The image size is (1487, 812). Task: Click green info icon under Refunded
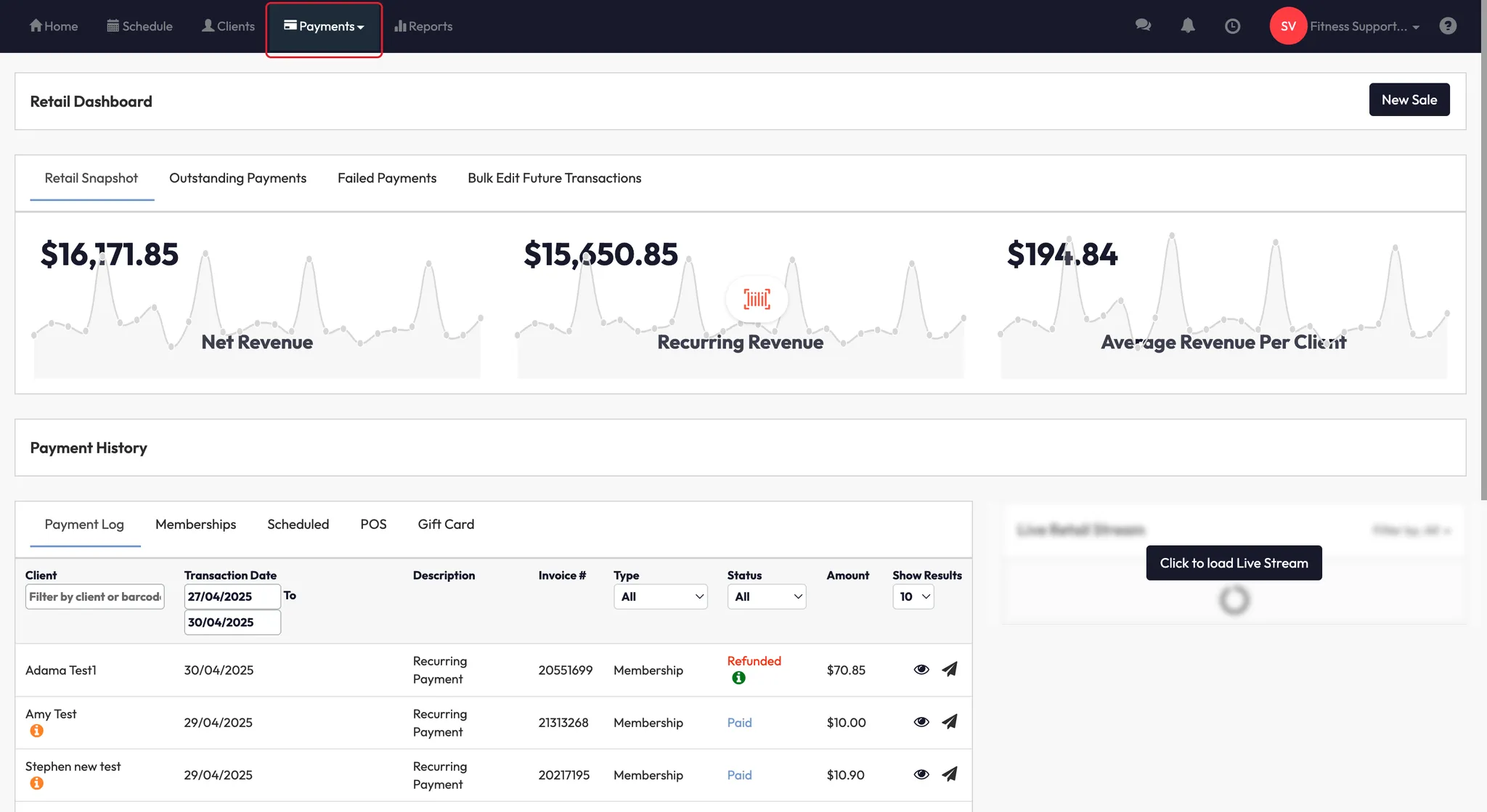point(738,678)
